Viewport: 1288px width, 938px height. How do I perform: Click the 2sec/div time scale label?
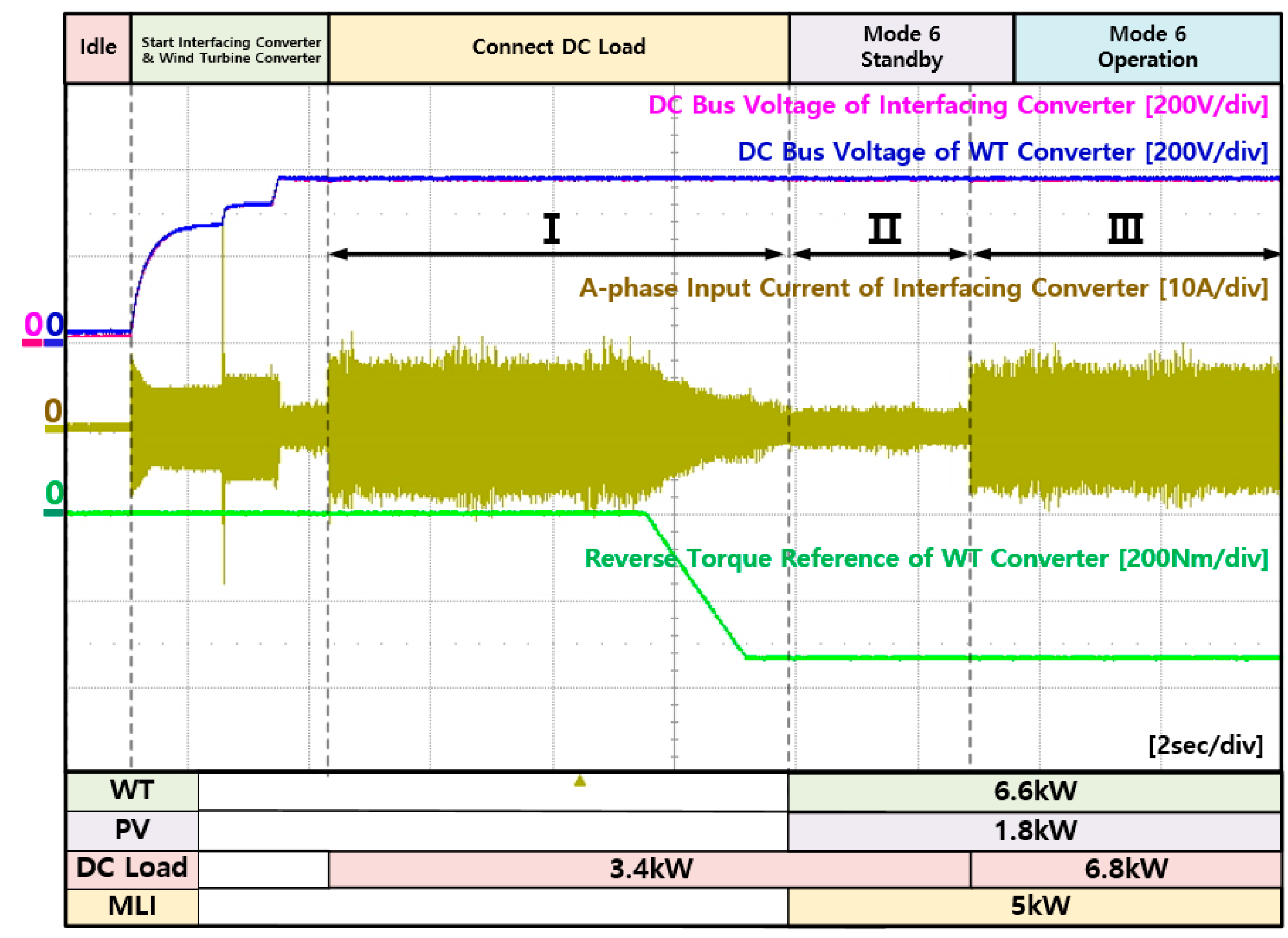1205,746
